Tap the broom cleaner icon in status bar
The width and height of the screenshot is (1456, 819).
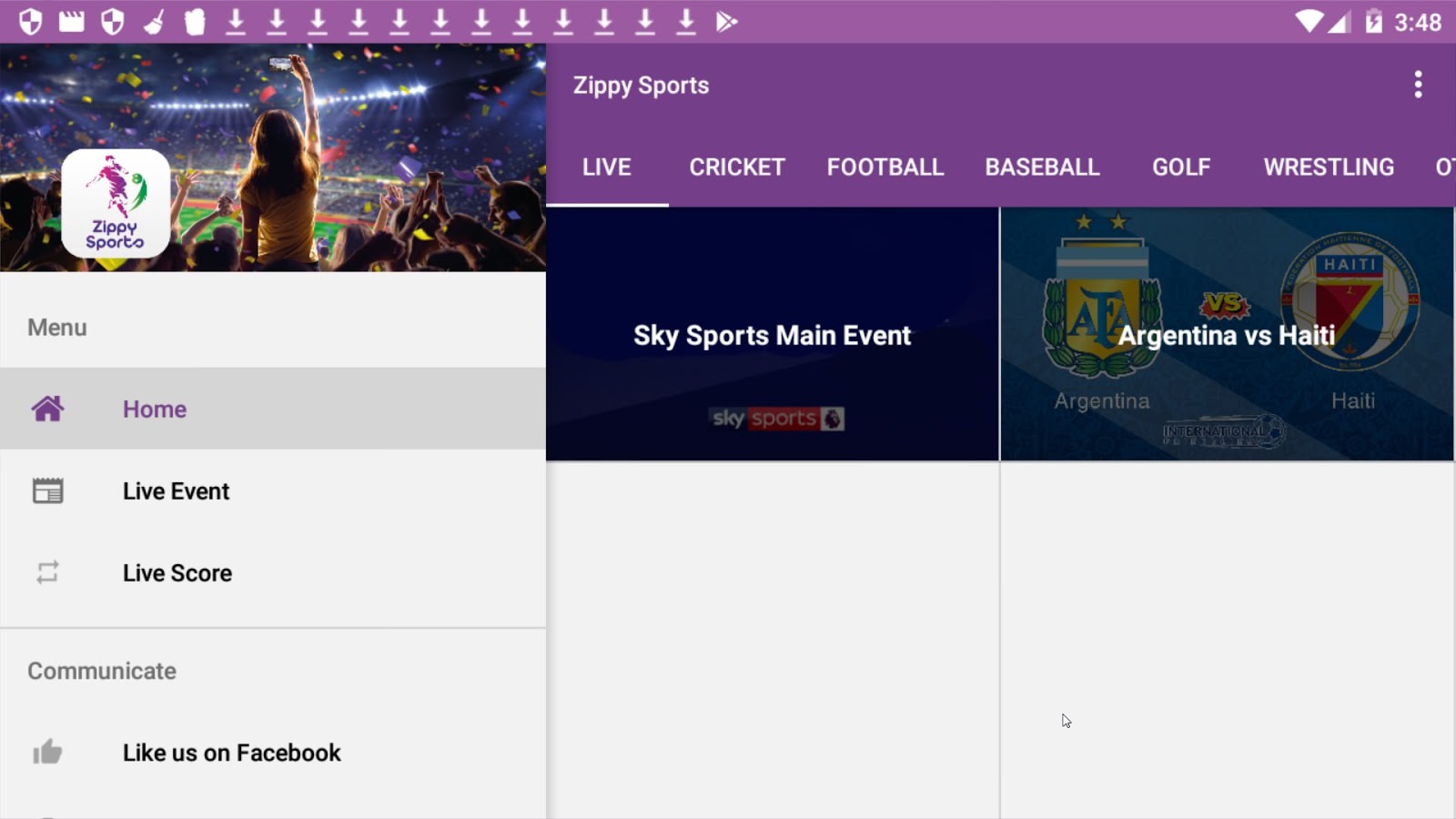coord(154,21)
